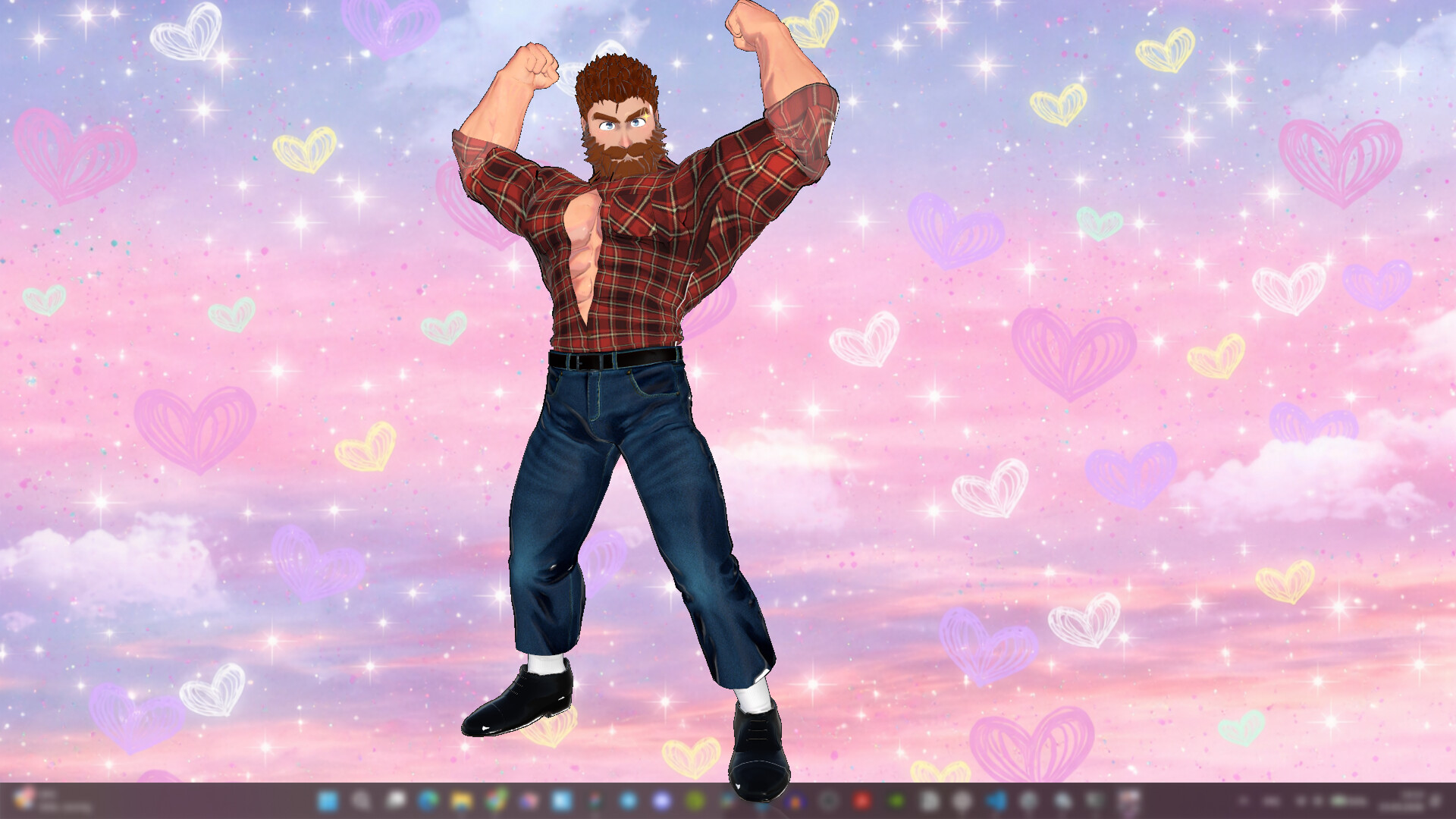The width and height of the screenshot is (1456, 819).
Task: Click the taskbar Search magnifier icon
Action: point(361,800)
